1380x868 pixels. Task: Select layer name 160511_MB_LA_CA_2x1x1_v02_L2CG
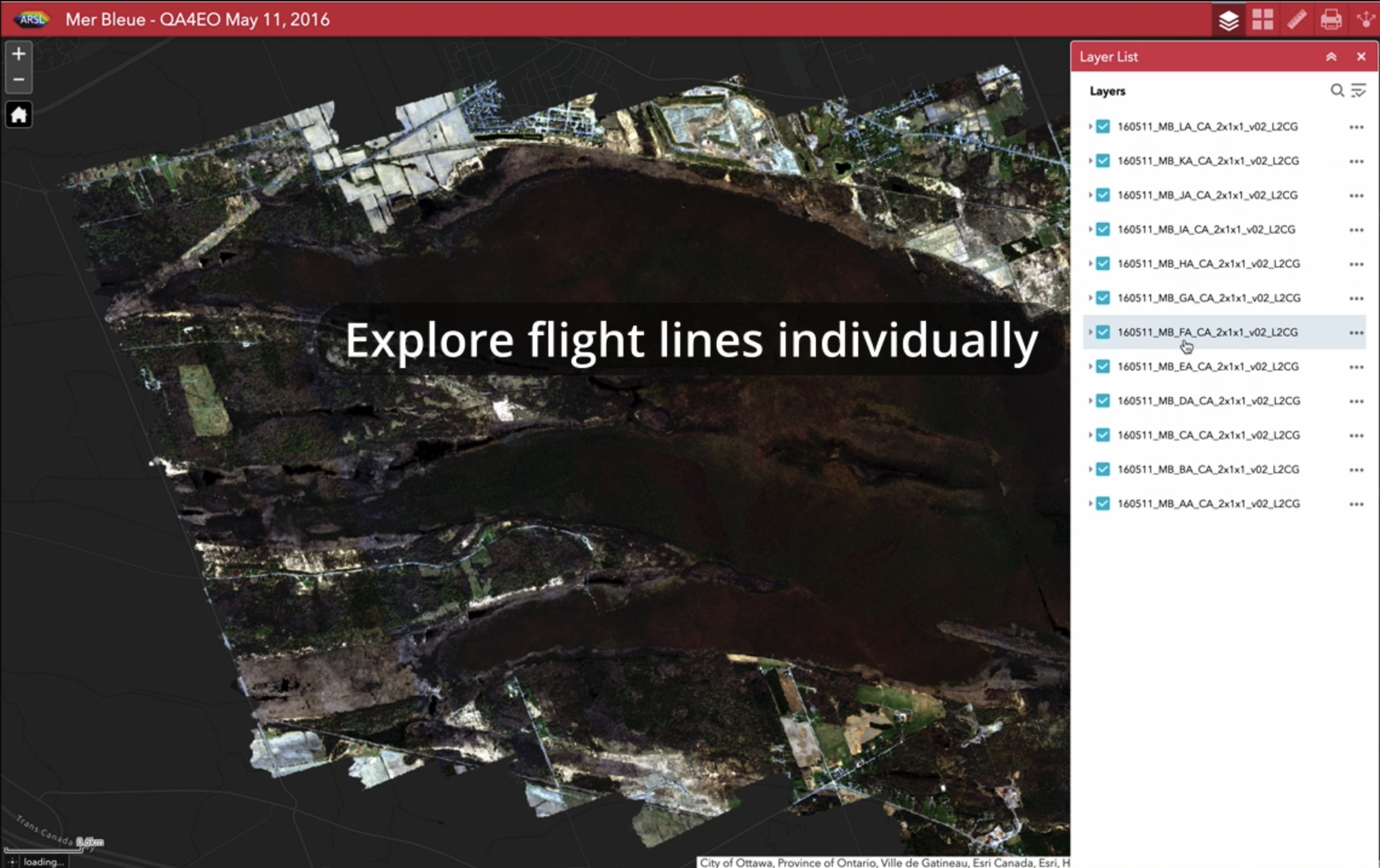pos(1207,127)
